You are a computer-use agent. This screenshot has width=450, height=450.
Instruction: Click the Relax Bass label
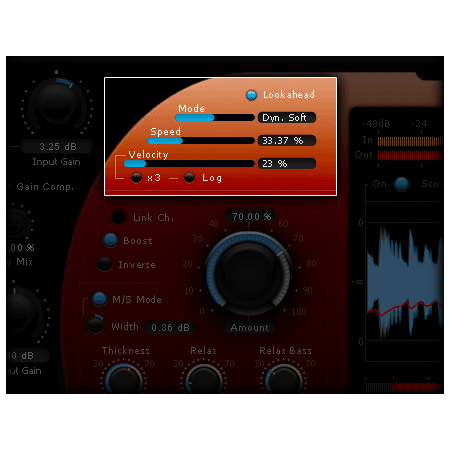(285, 350)
